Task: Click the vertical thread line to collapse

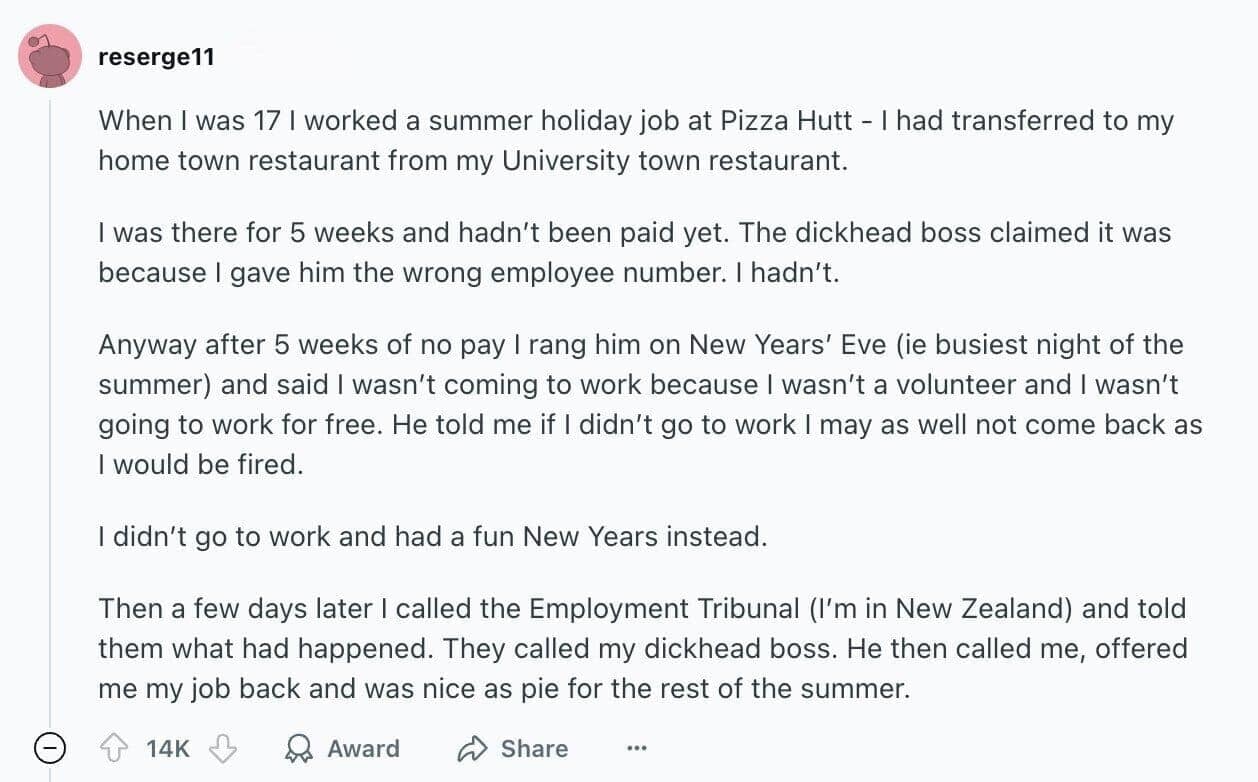Action: click(50, 400)
